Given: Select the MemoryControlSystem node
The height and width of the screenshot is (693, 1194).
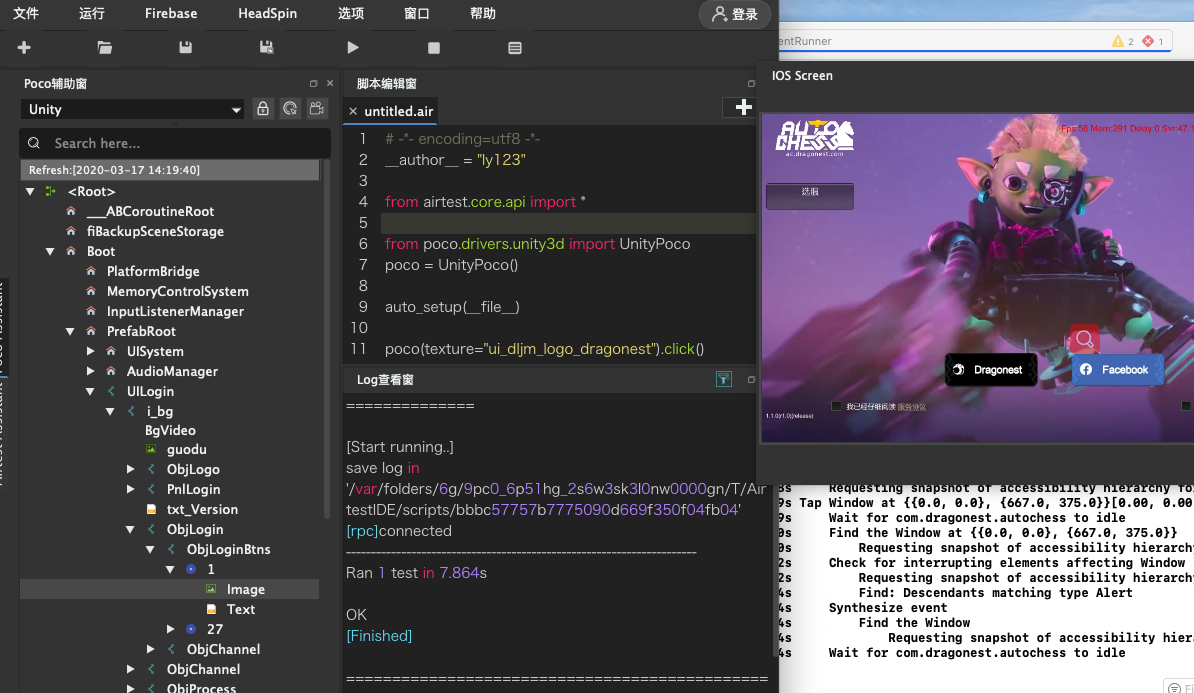Looking at the screenshot, I should (x=177, y=292).
